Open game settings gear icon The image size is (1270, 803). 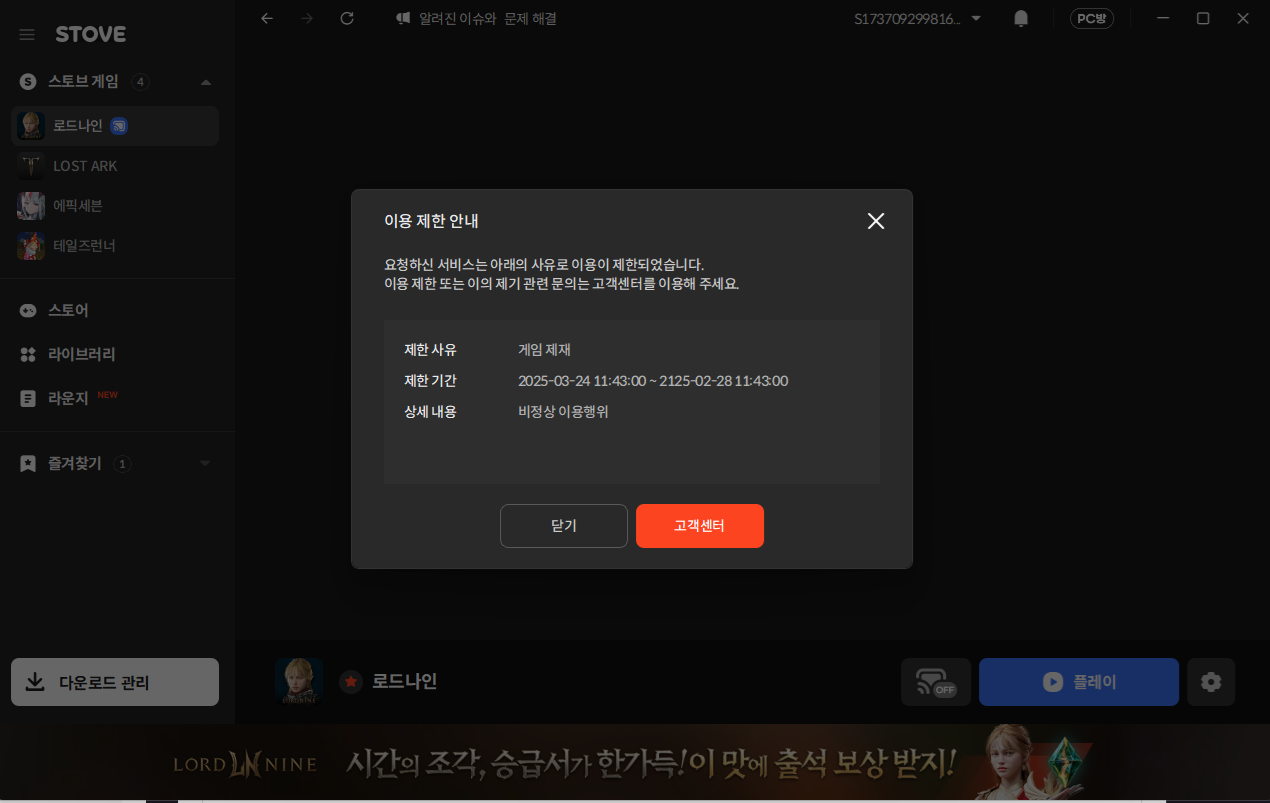(1211, 682)
